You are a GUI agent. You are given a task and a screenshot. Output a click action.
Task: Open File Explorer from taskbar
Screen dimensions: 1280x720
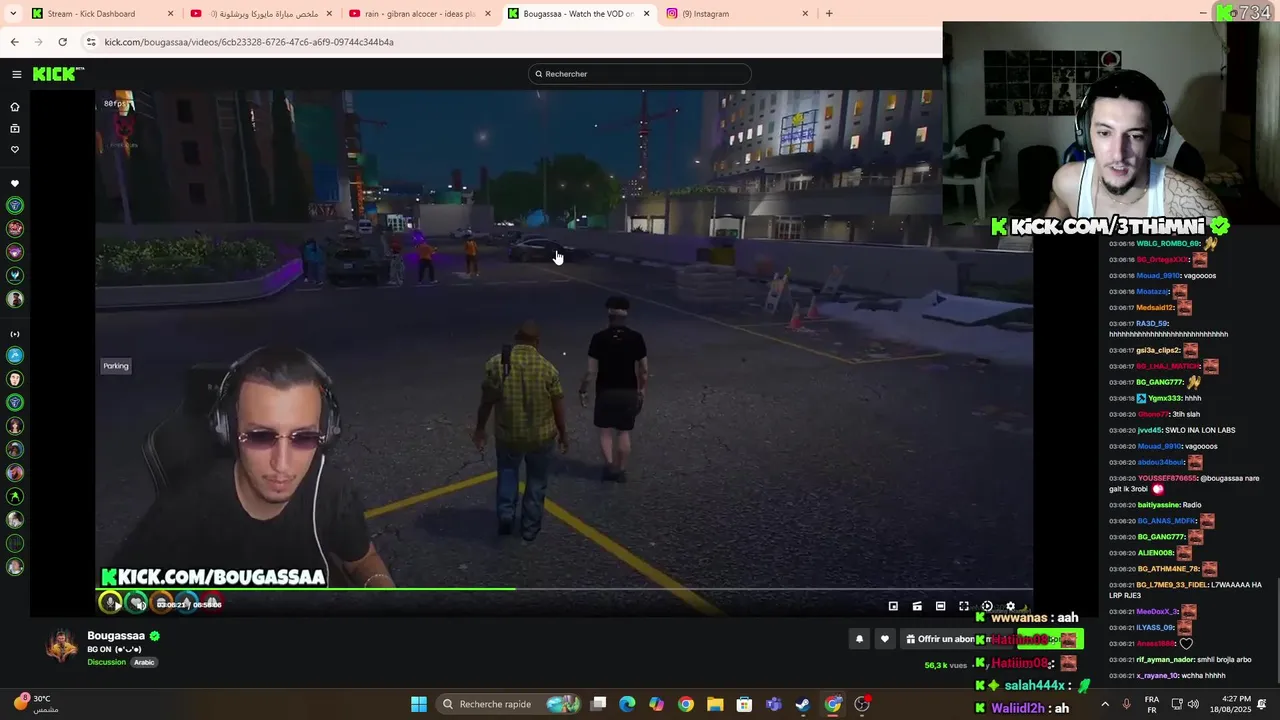coord(715,704)
